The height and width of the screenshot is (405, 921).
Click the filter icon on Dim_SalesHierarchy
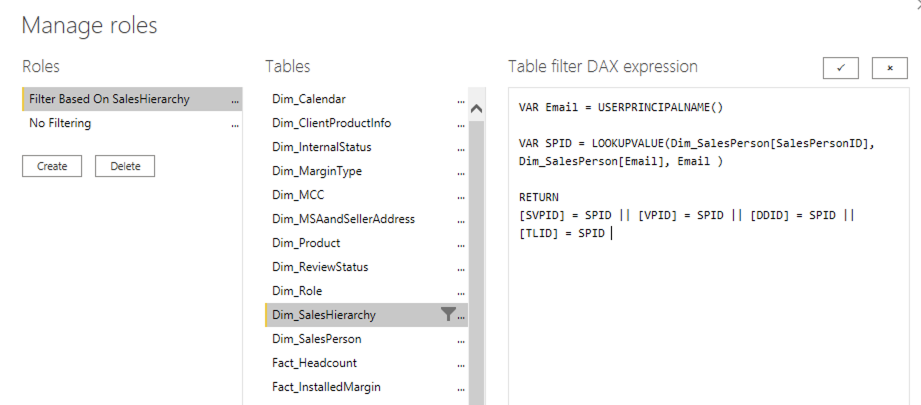(x=448, y=315)
